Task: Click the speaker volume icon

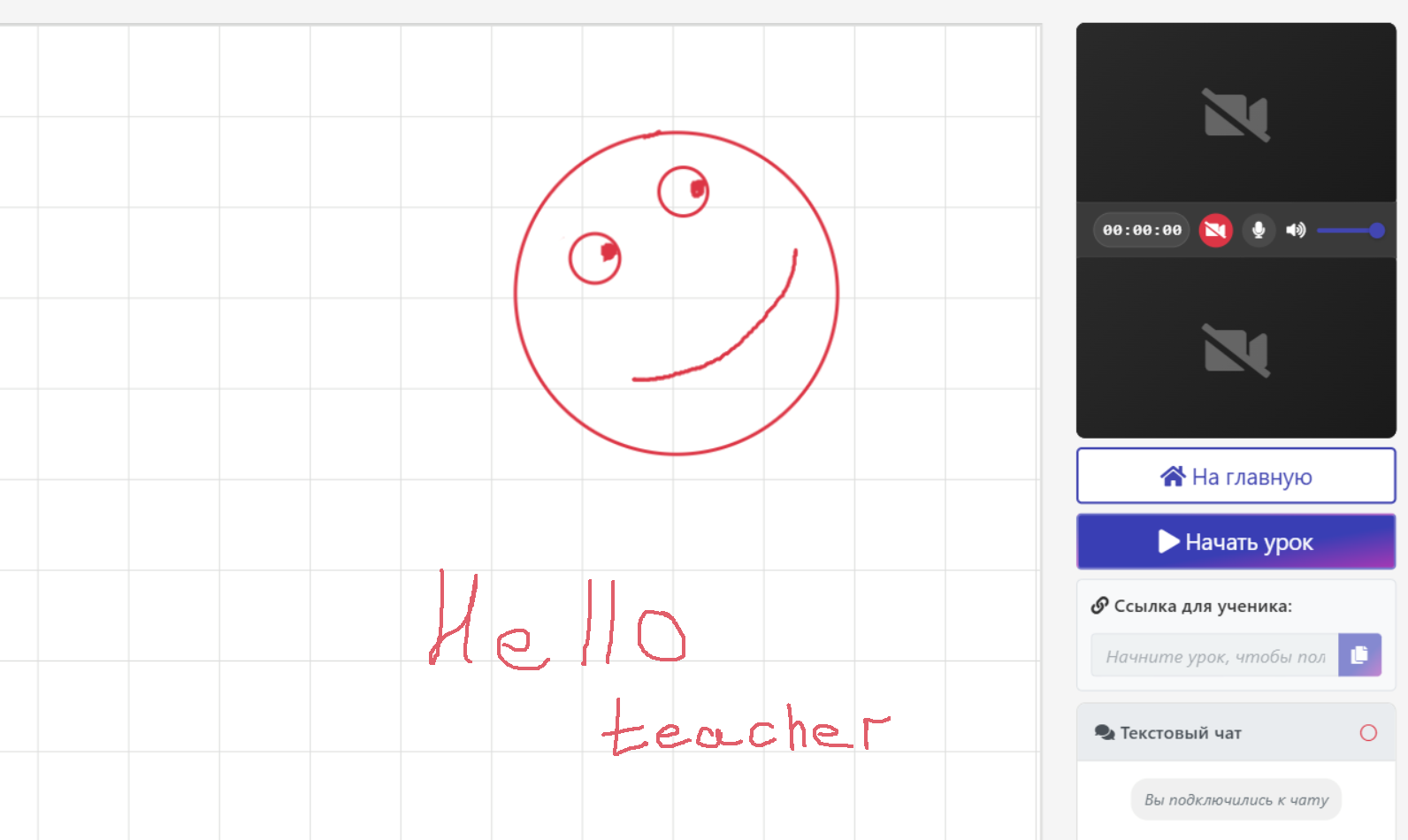Action: 1296,230
